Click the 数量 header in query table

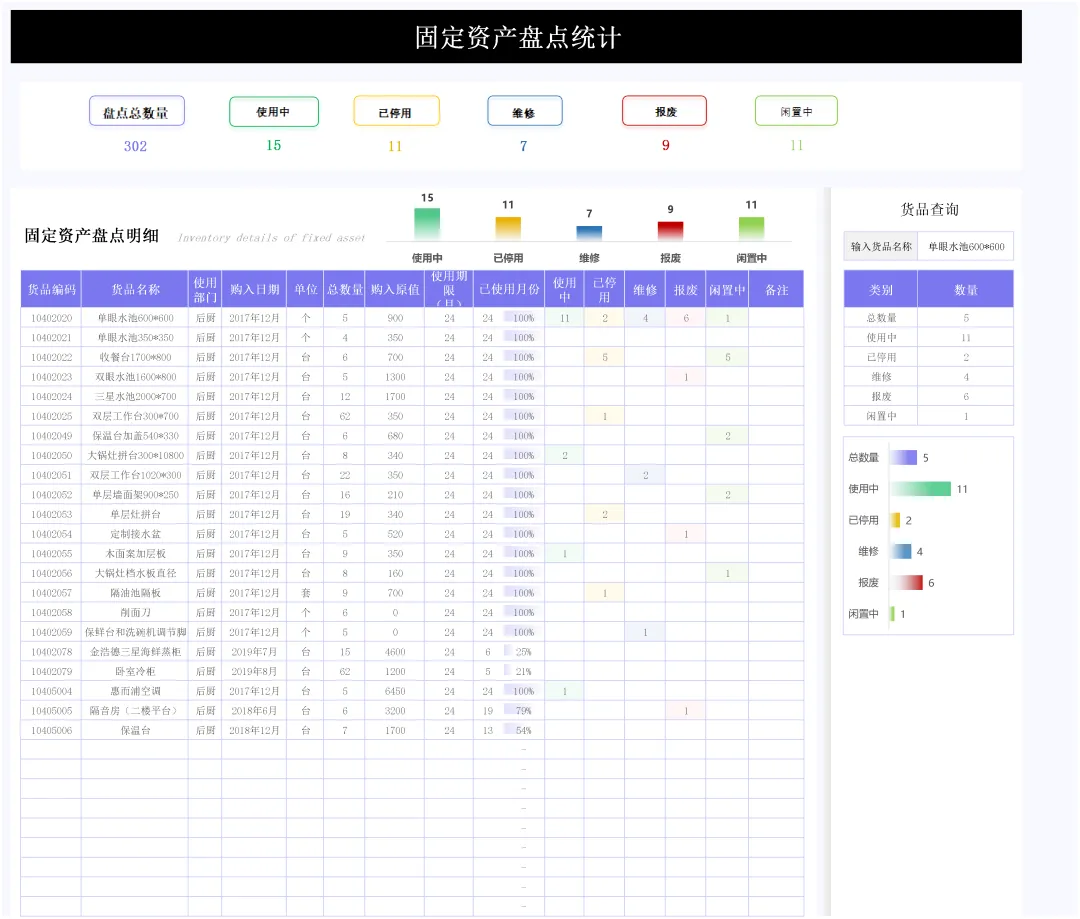tap(966, 289)
